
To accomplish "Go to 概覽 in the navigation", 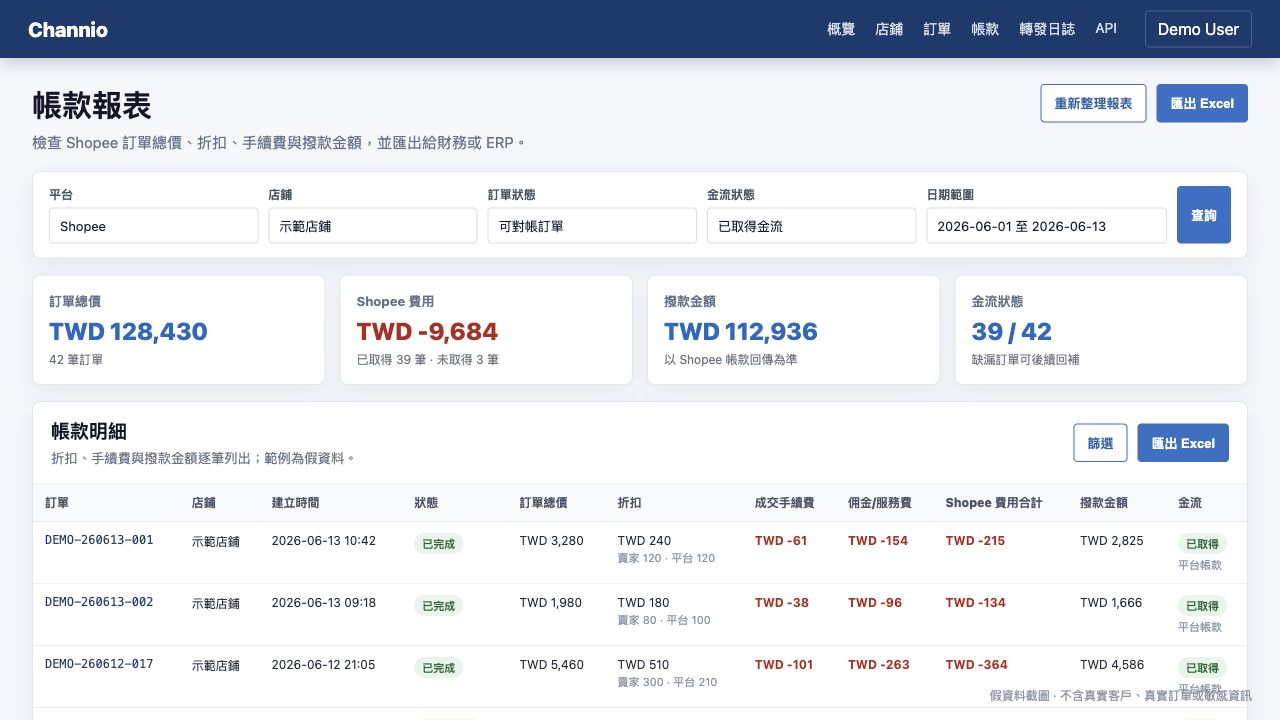I will (841, 29).
